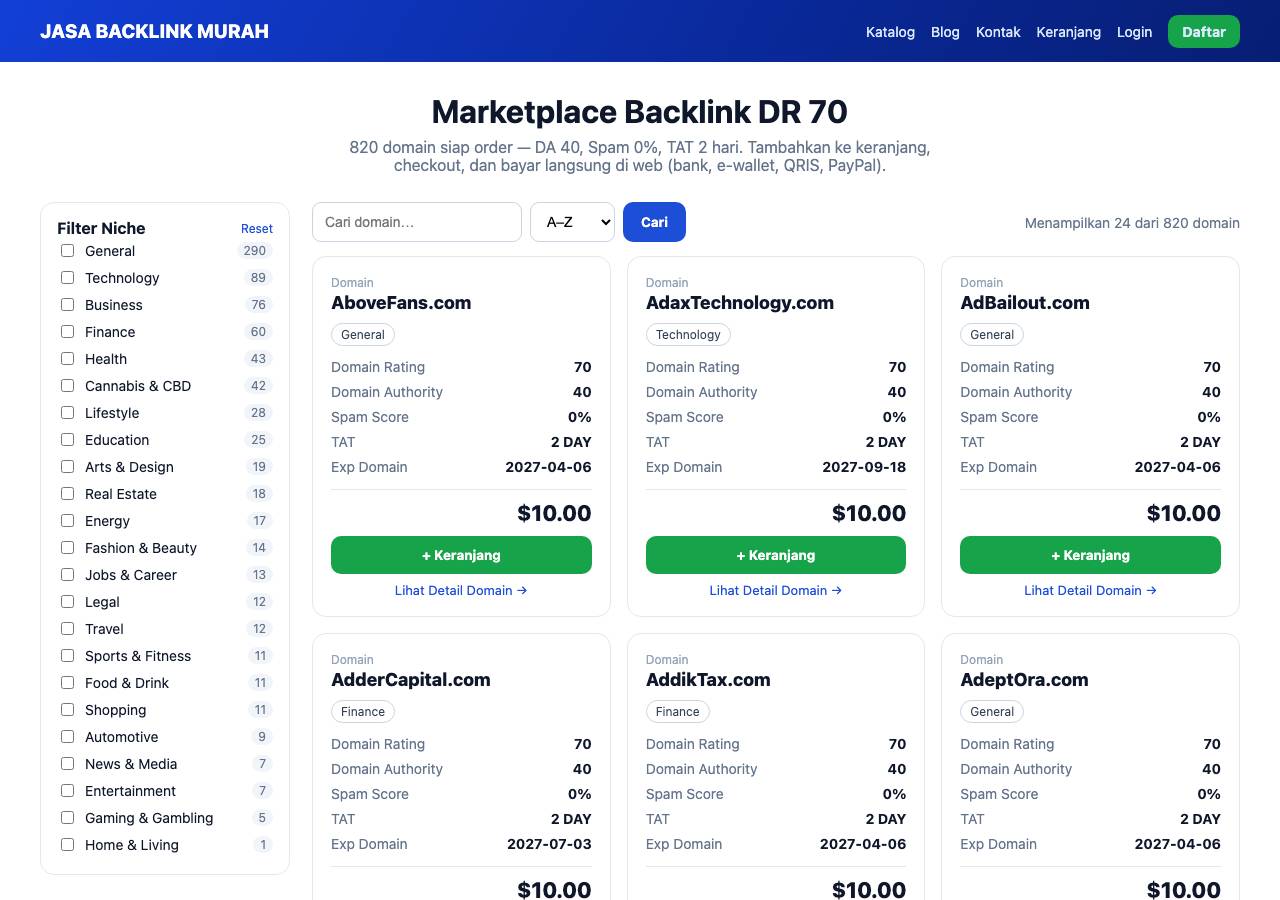Click the Exp Domain date 2027-07-03
Viewport: 1280px width, 900px height.
[x=549, y=844]
